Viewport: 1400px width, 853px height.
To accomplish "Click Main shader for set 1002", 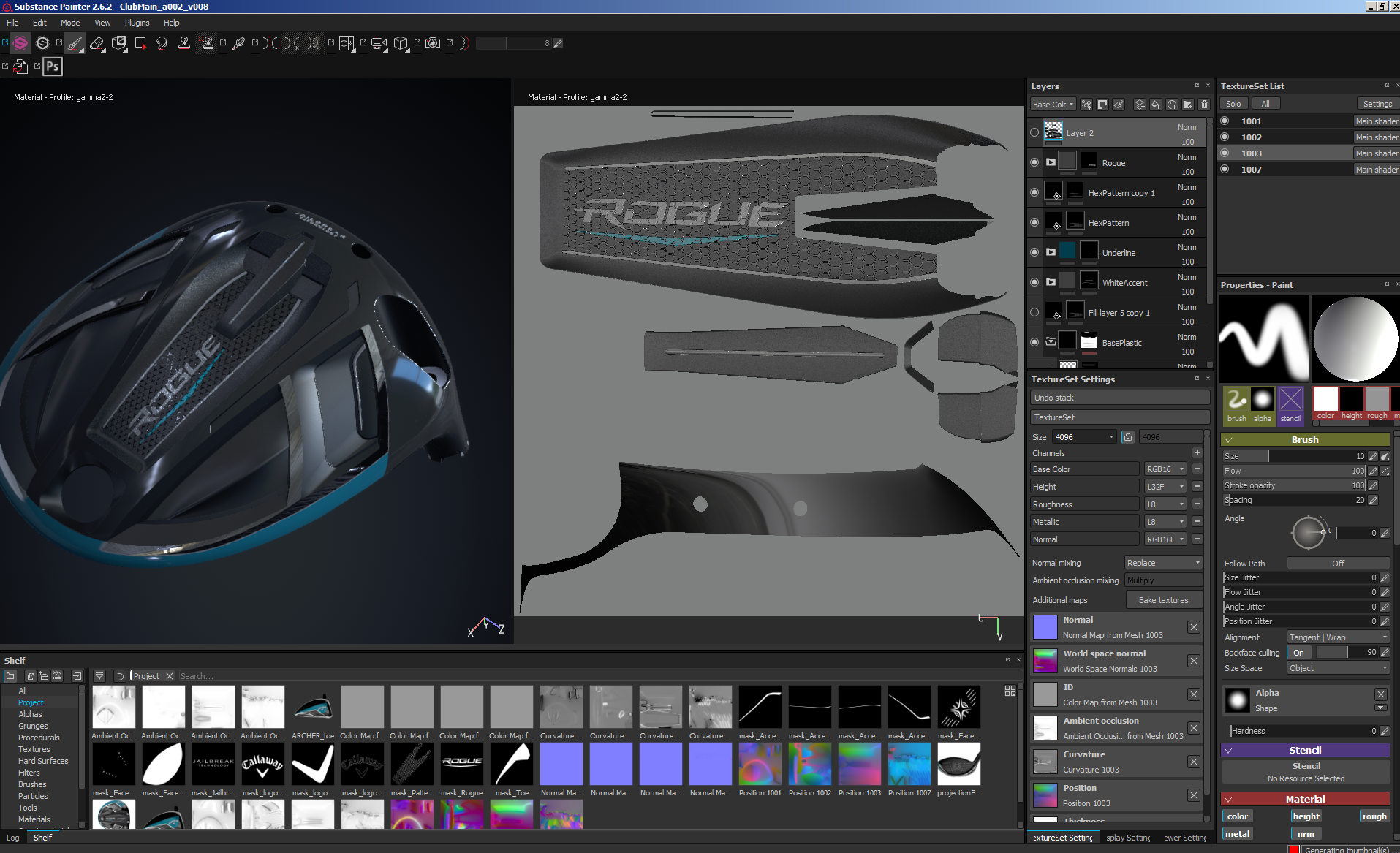I will pyautogui.click(x=1376, y=137).
